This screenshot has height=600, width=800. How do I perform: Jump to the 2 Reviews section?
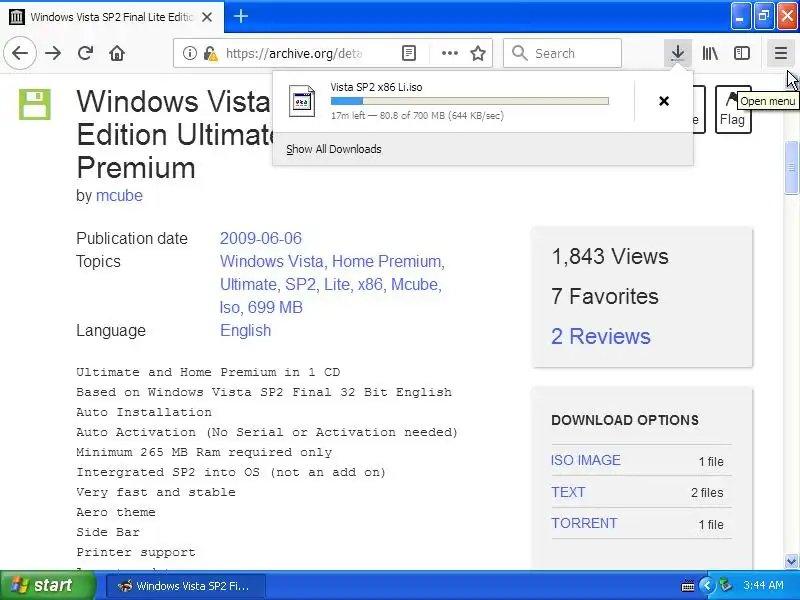coord(601,336)
